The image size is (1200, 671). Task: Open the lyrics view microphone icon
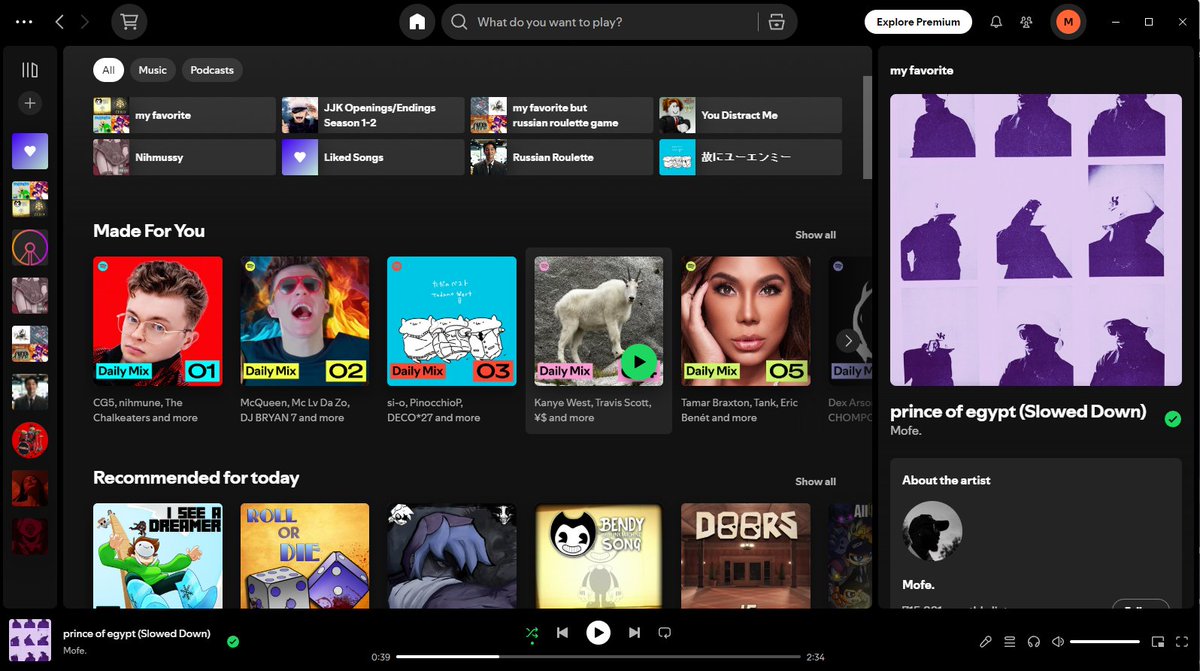985,641
